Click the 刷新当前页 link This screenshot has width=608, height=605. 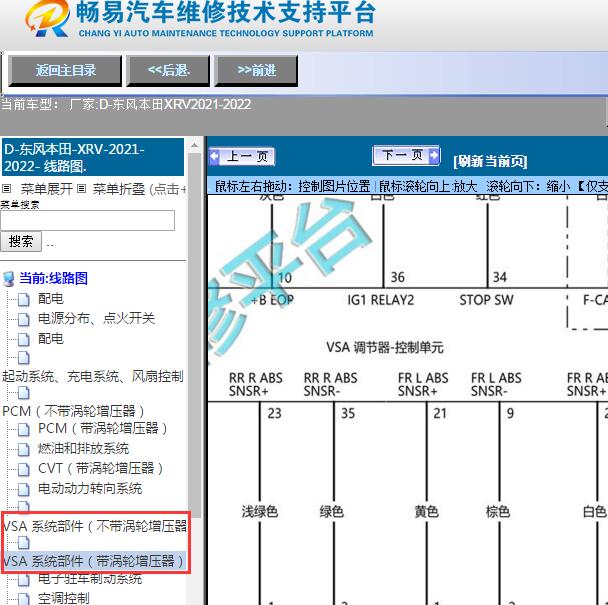coord(490,161)
